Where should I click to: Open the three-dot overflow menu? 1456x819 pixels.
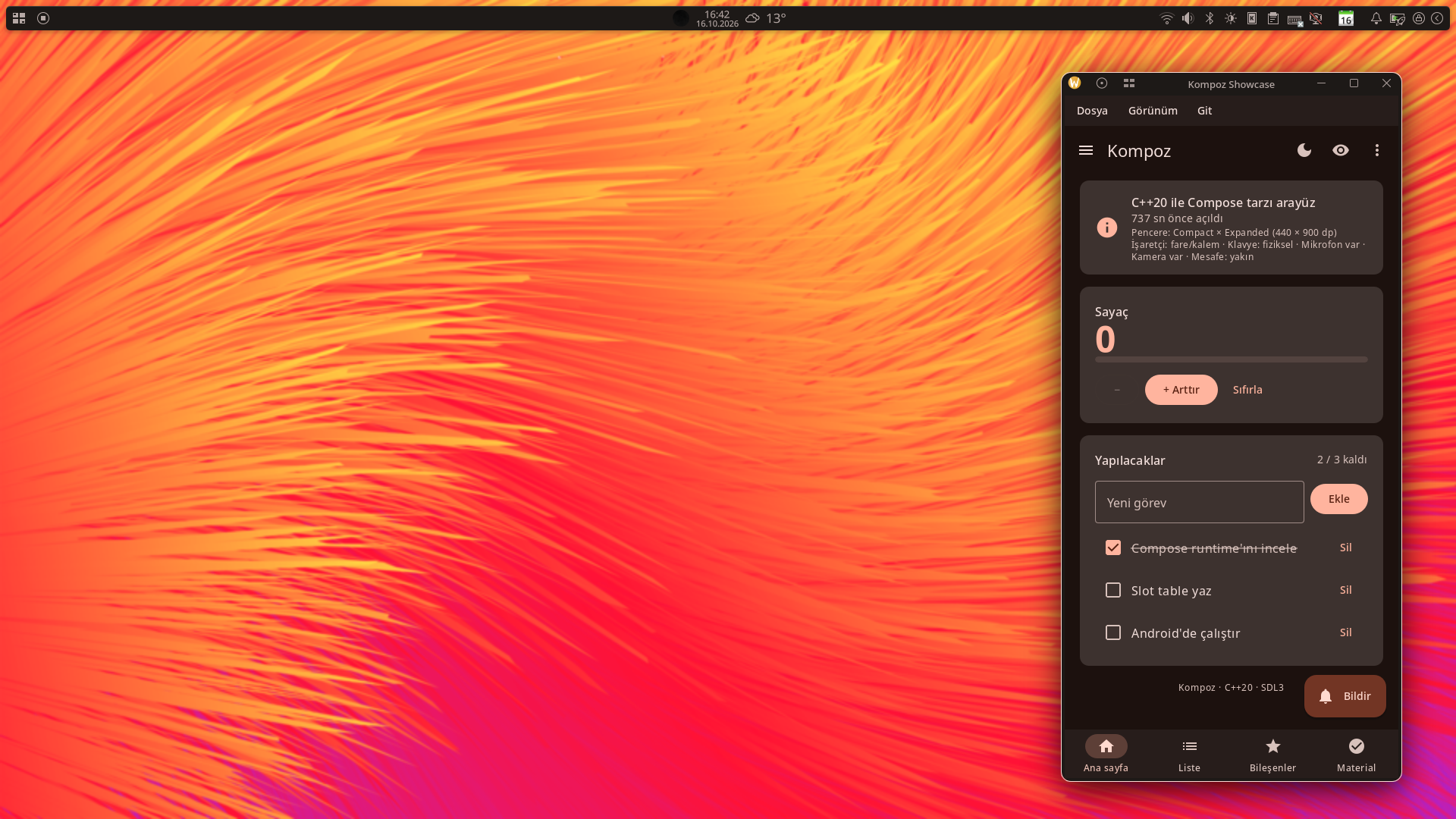coord(1377,150)
